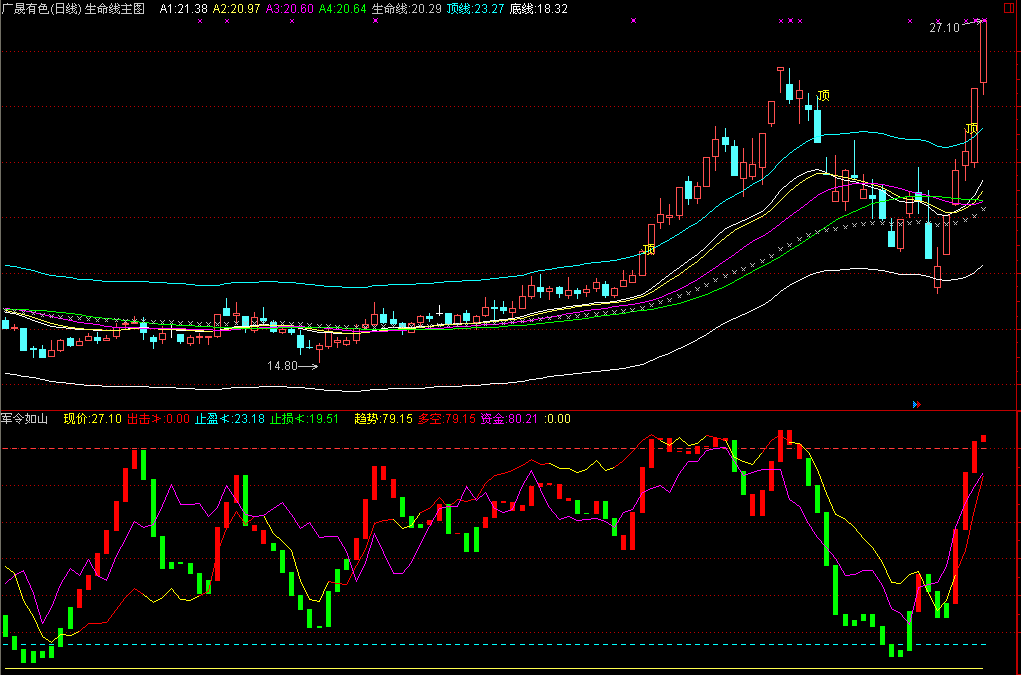Screen dimensions: 1021x675
Task: Click the 生命线主图 indicator name
Action: pos(115,8)
